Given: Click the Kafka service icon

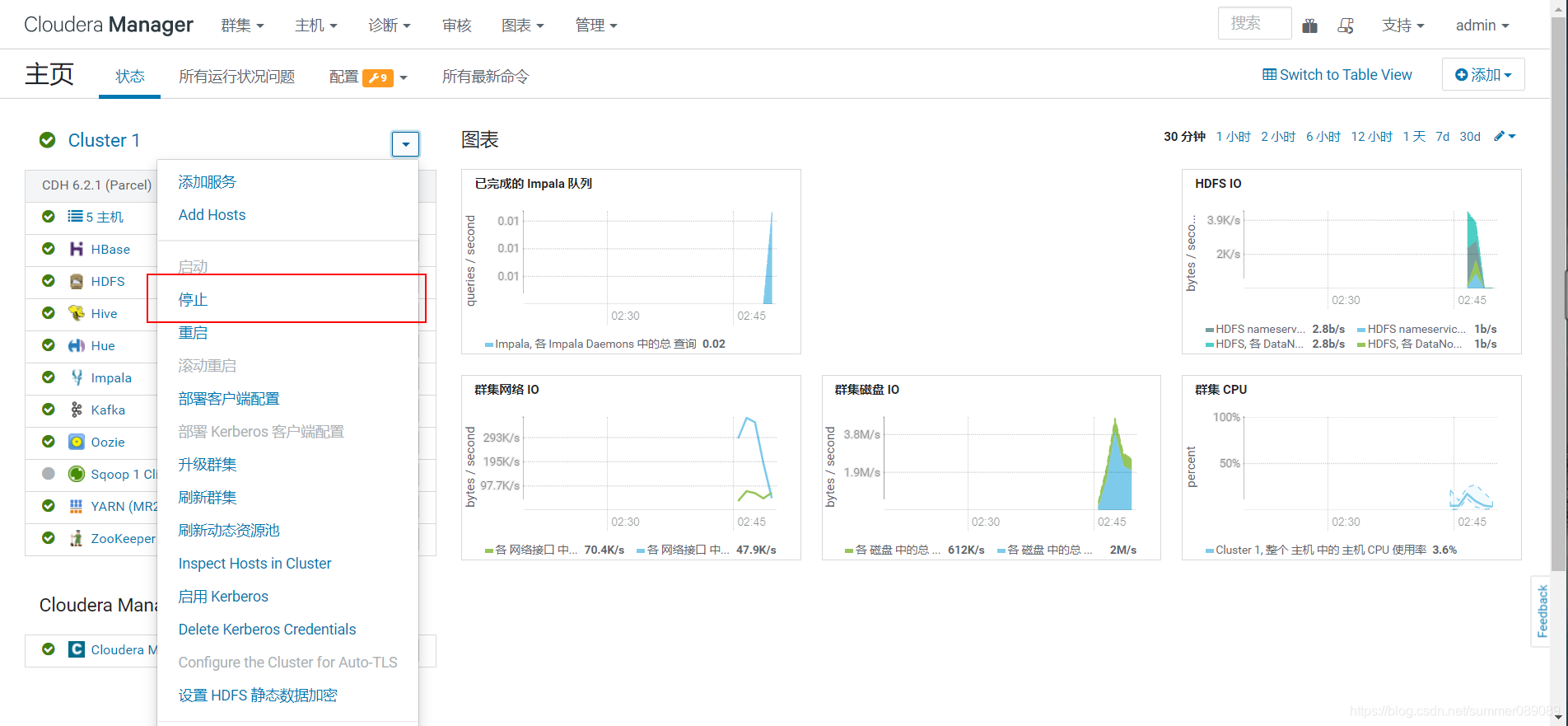Looking at the screenshot, I should pyautogui.click(x=77, y=410).
